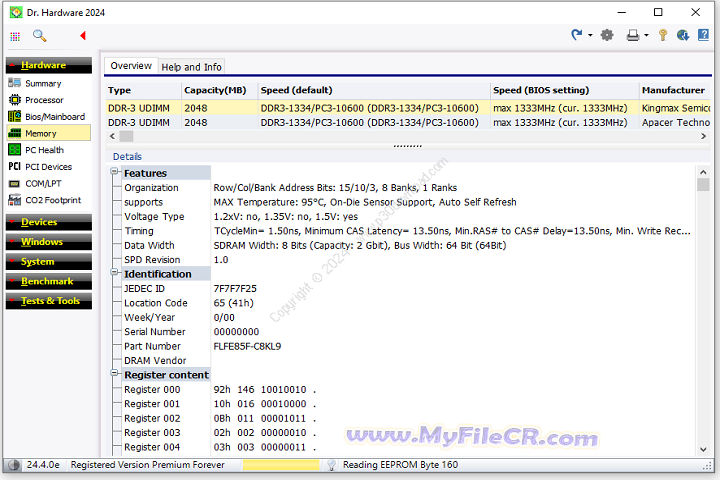Select the Apacer memory module row

tap(408, 123)
